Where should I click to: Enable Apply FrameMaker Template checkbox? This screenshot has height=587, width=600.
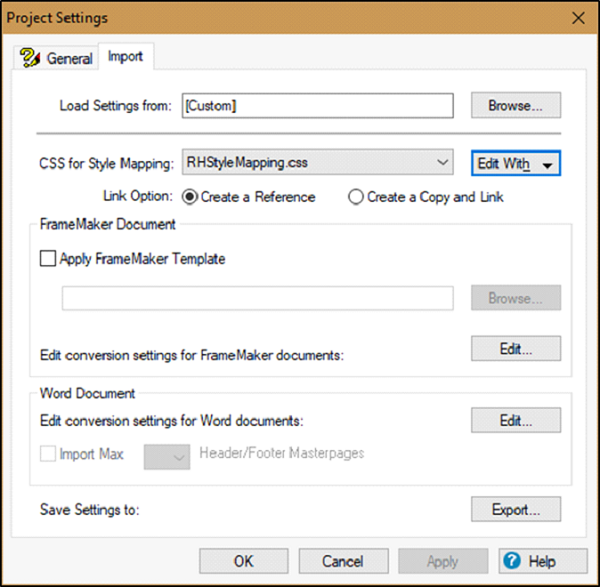click(47, 259)
